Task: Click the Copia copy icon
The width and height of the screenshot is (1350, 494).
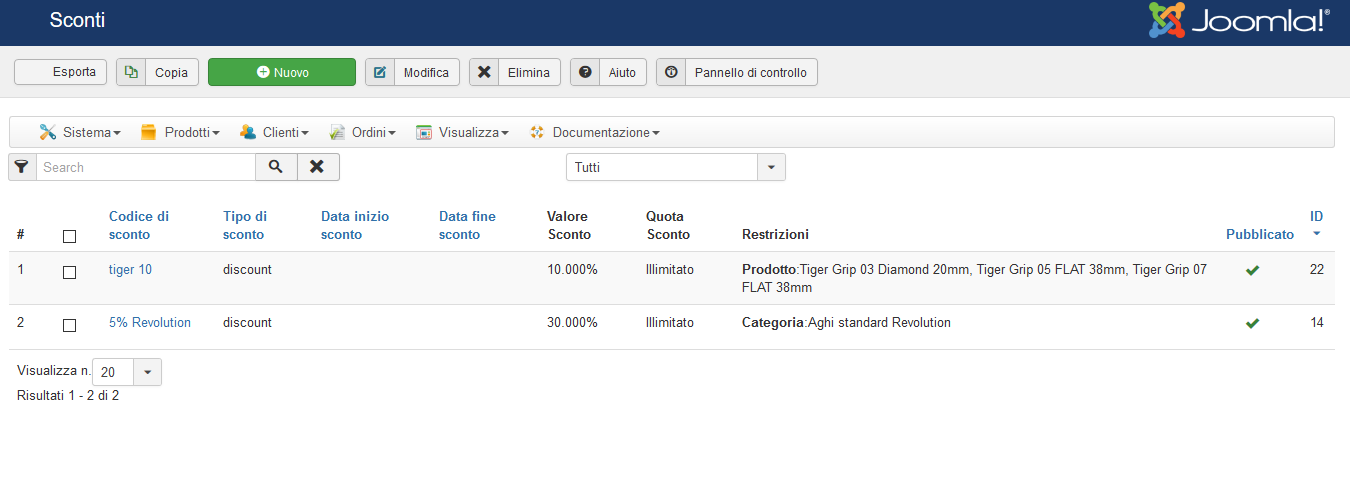Action: coord(131,73)
